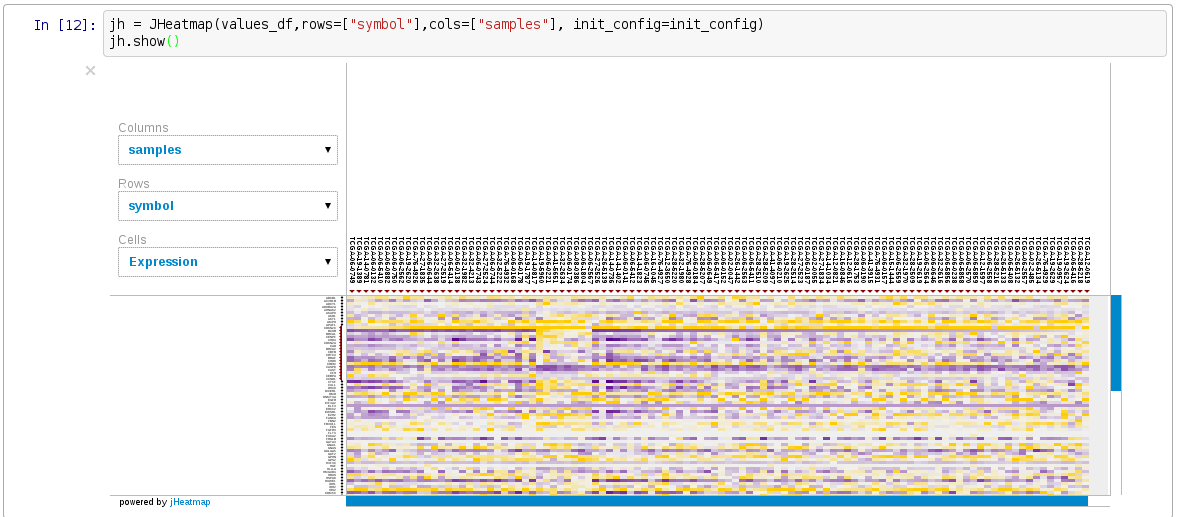The image size is (1180, 517).
Task: Close the heatmap output with the × icon
Action: pyautogui.click(x=90, y=71)
